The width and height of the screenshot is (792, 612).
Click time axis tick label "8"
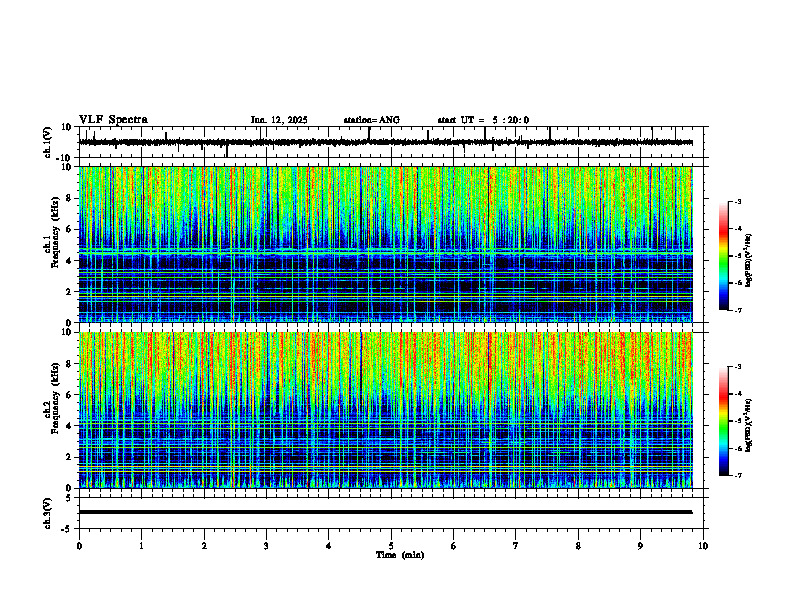(578, 546)
